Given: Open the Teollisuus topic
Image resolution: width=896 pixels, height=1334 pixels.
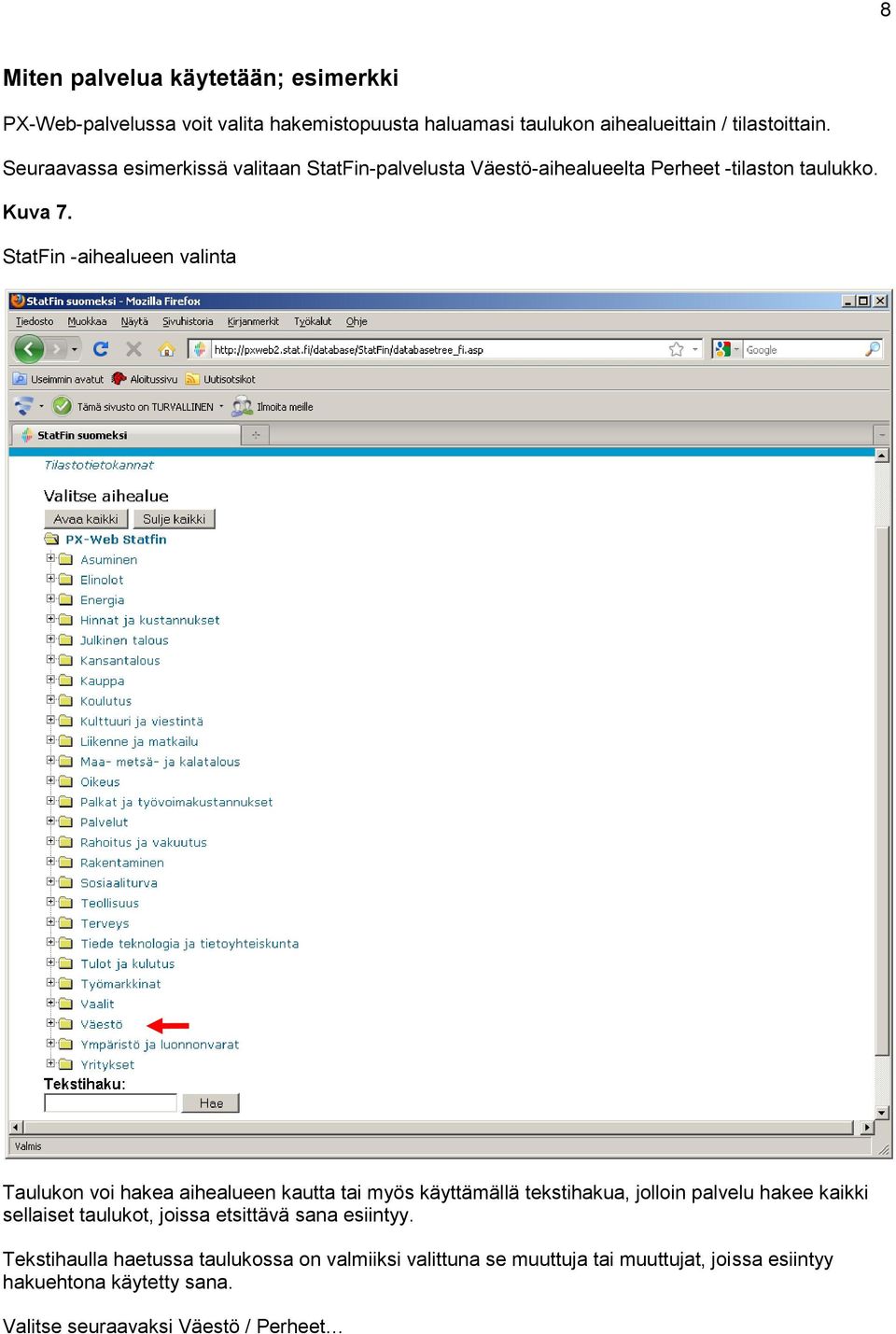Looking at the screenshot, I should pos(109,903).
